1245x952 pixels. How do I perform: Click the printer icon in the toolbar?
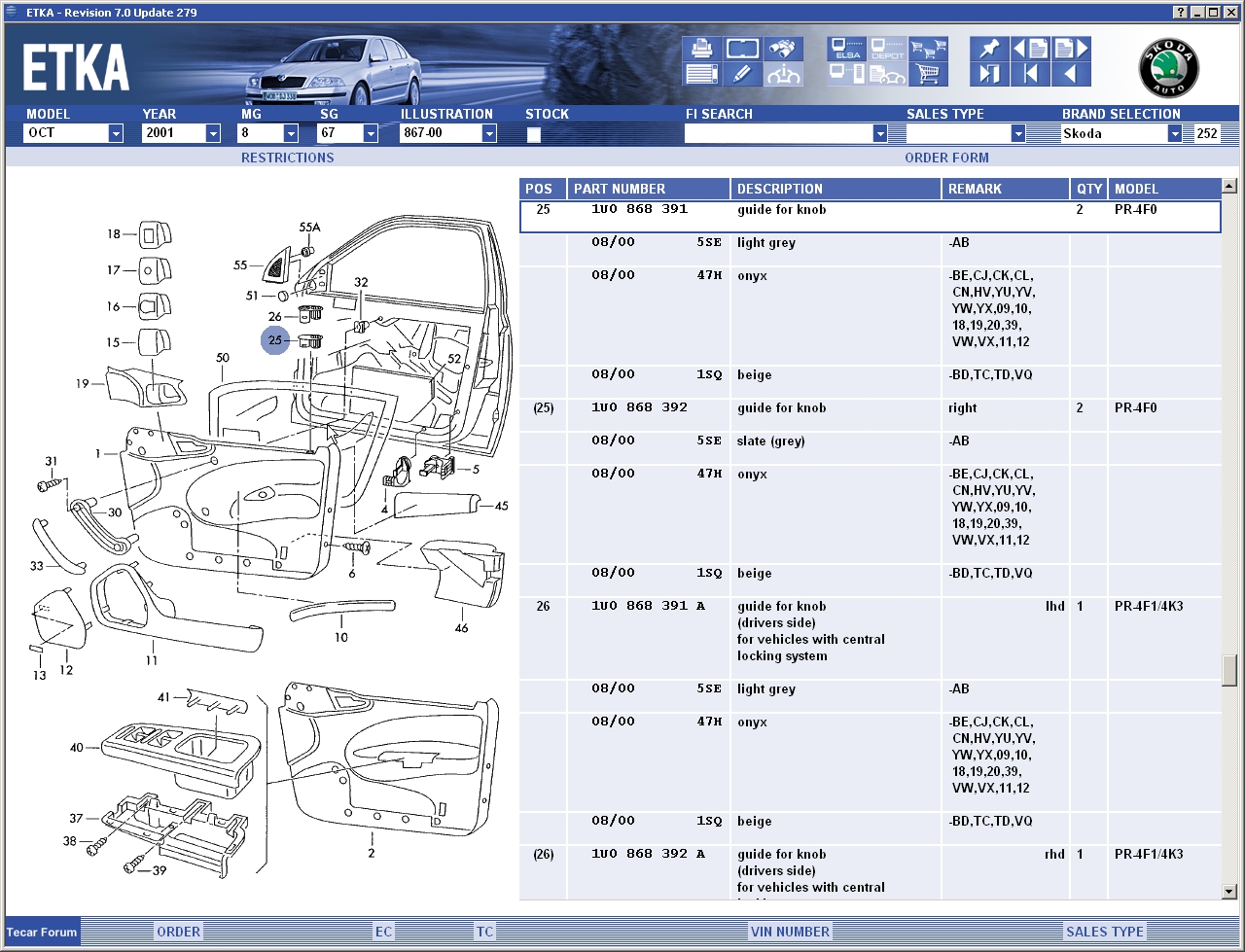click(x=700, y=49)
